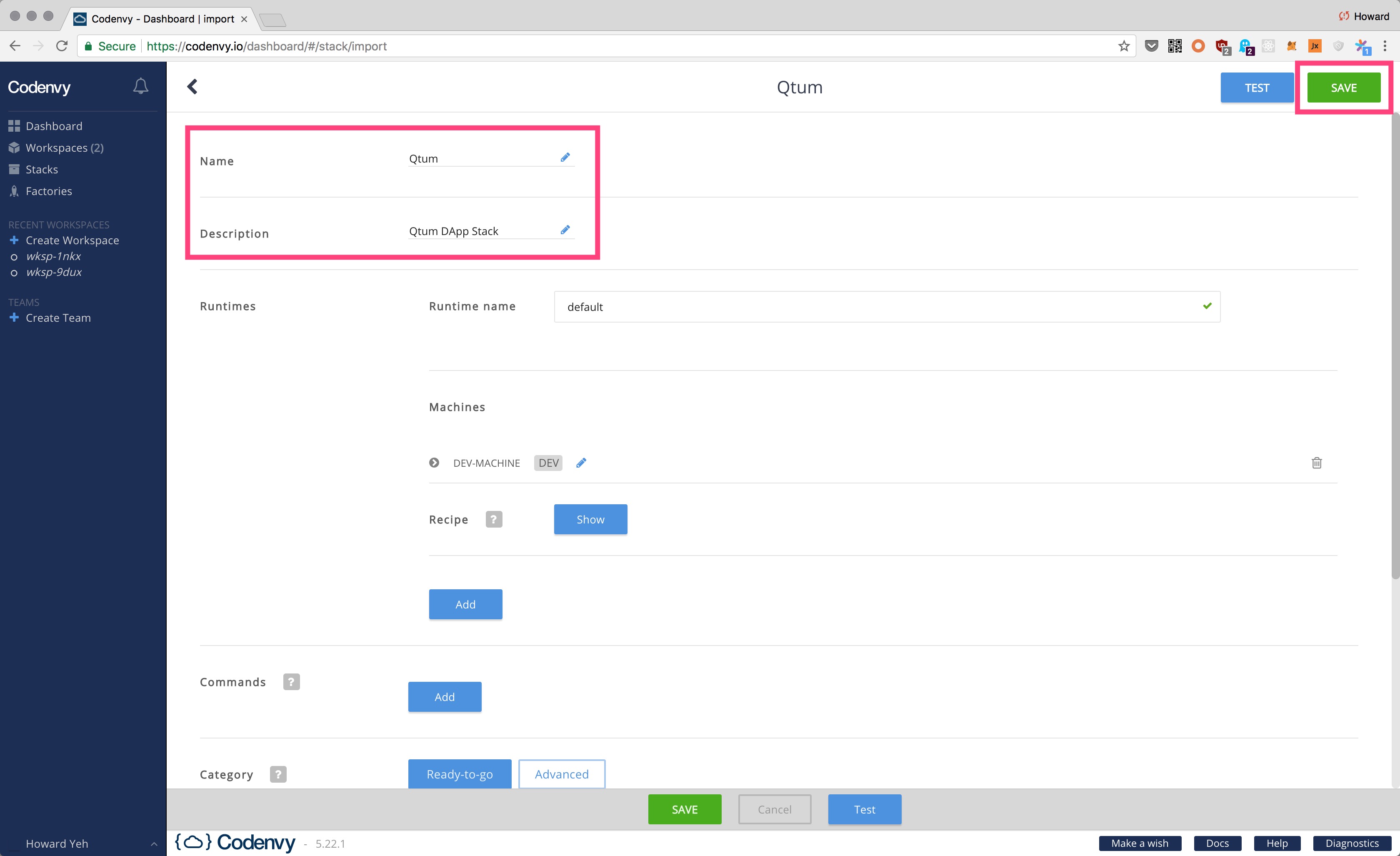Click the green SAVE button in the bottom bar

[x=685, y=809]
